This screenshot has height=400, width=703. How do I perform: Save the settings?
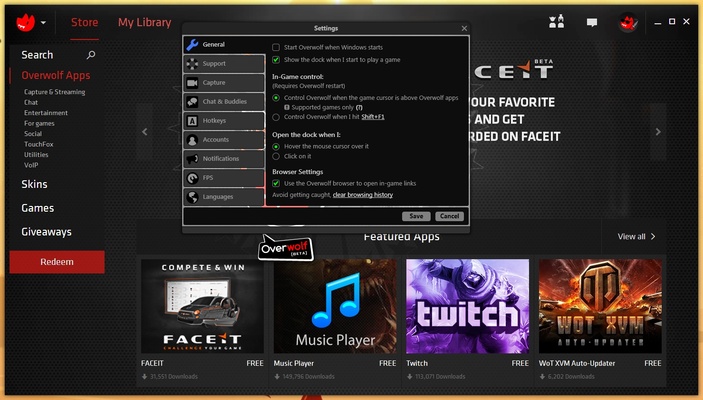click(416, 216)
